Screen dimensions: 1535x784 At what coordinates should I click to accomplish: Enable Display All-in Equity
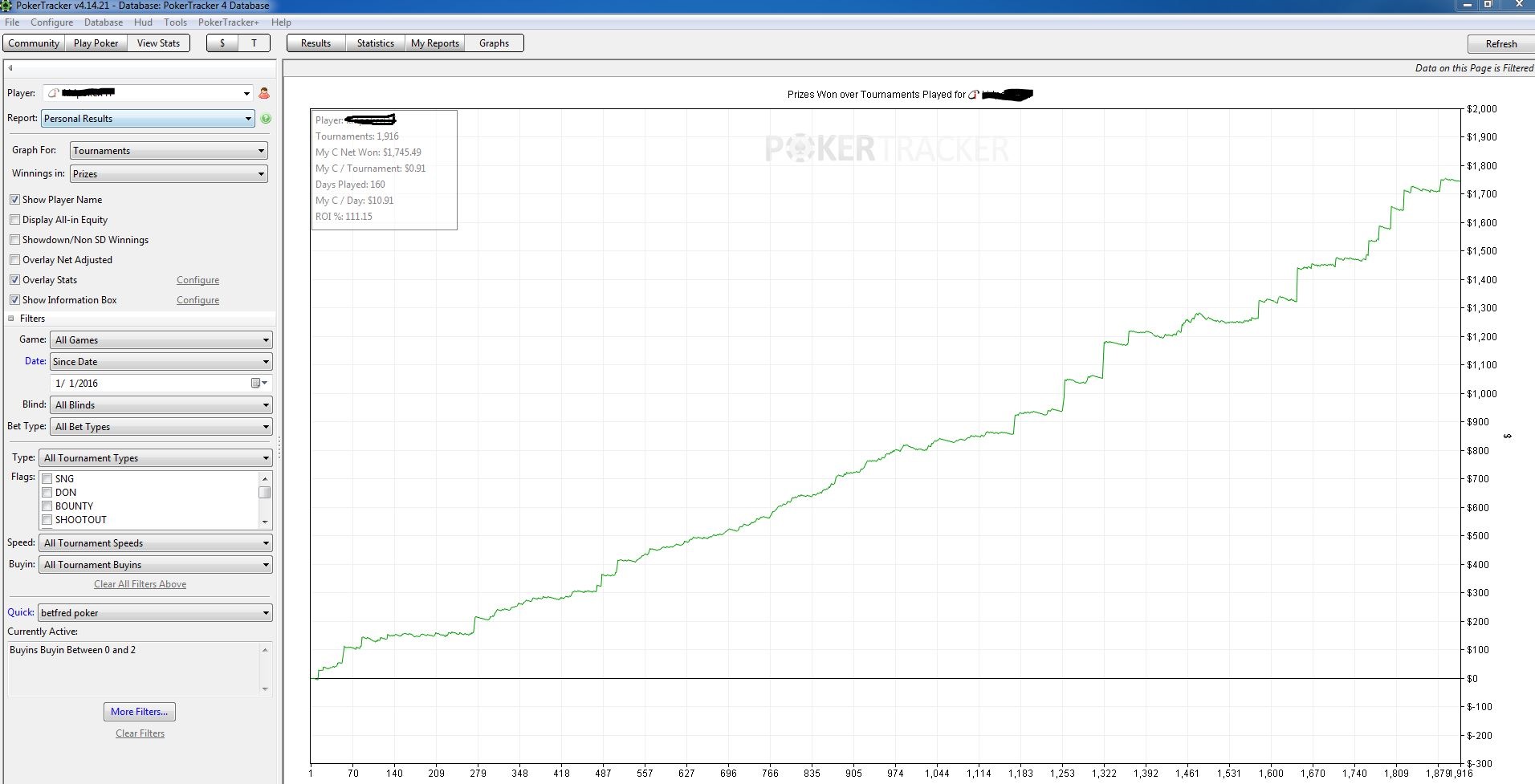coord(14,220)
